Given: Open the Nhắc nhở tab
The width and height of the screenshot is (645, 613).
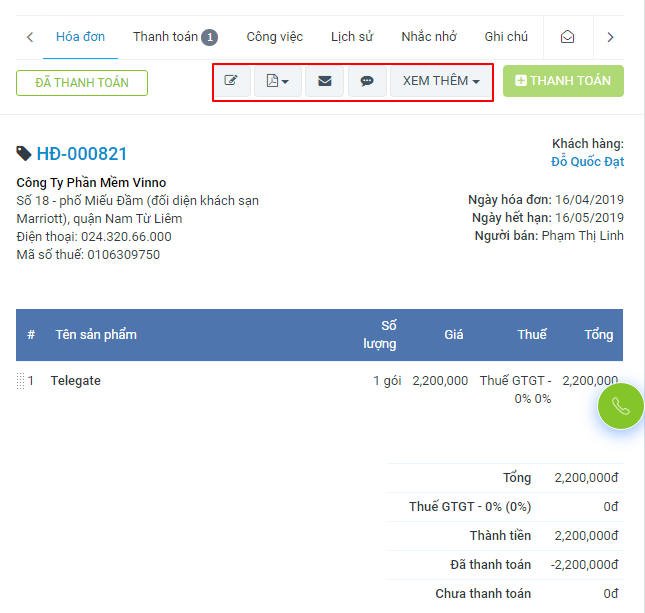Looking at the screenshot, I should [429, 37].
